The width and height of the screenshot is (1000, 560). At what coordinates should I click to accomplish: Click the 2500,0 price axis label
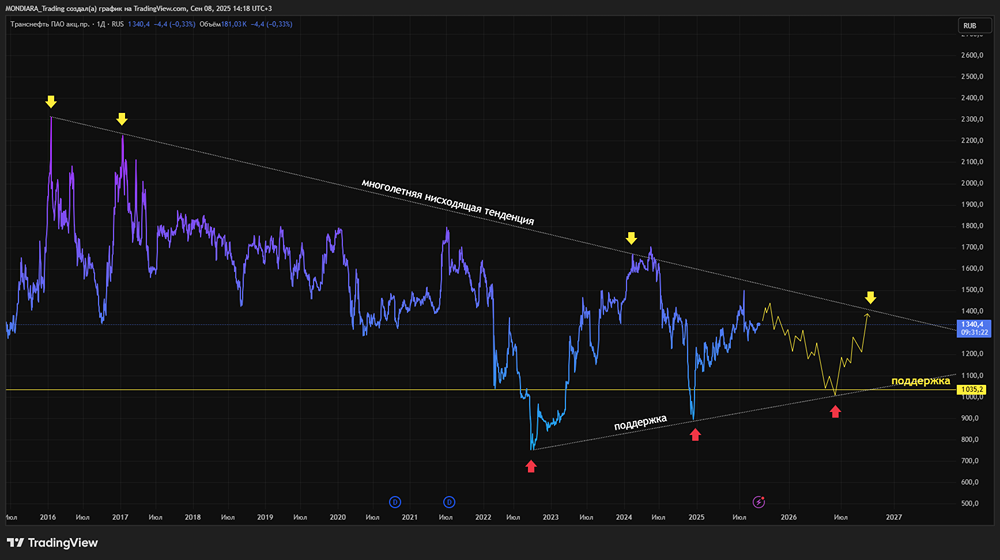pyautogui.click(x=972, y=77)
